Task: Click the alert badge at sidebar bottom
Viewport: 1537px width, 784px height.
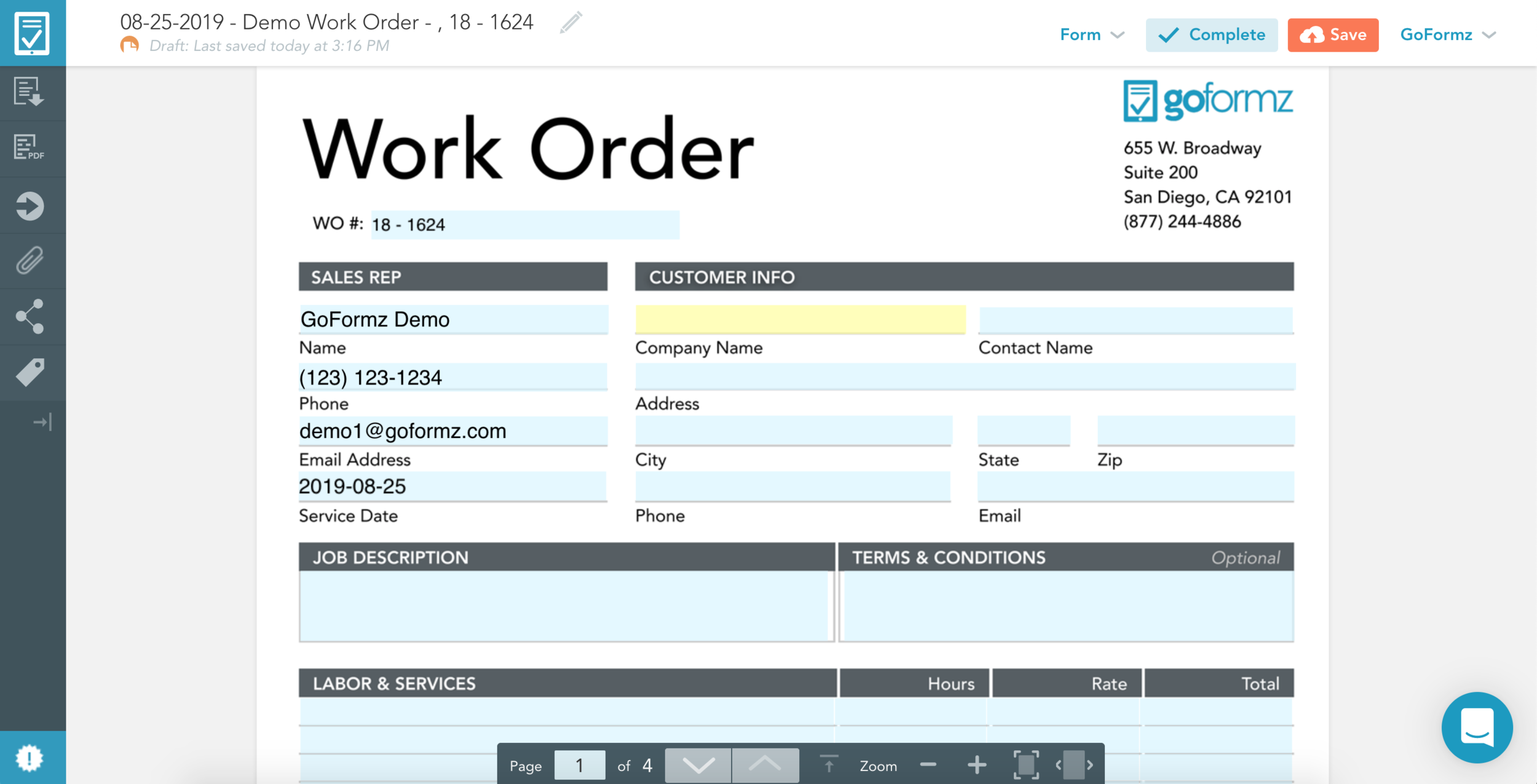Action: 30,758
